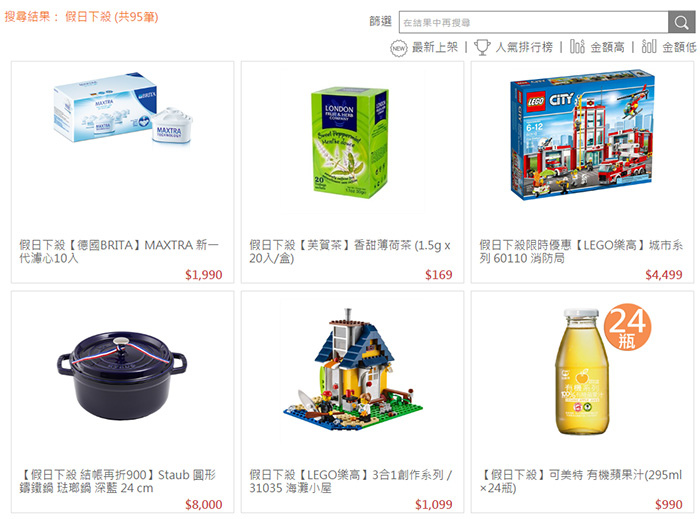This screenshot has width=700, height=519.
Task: Click the 可美特 有機蘋果汁 title link
Action: click(581, 481)
